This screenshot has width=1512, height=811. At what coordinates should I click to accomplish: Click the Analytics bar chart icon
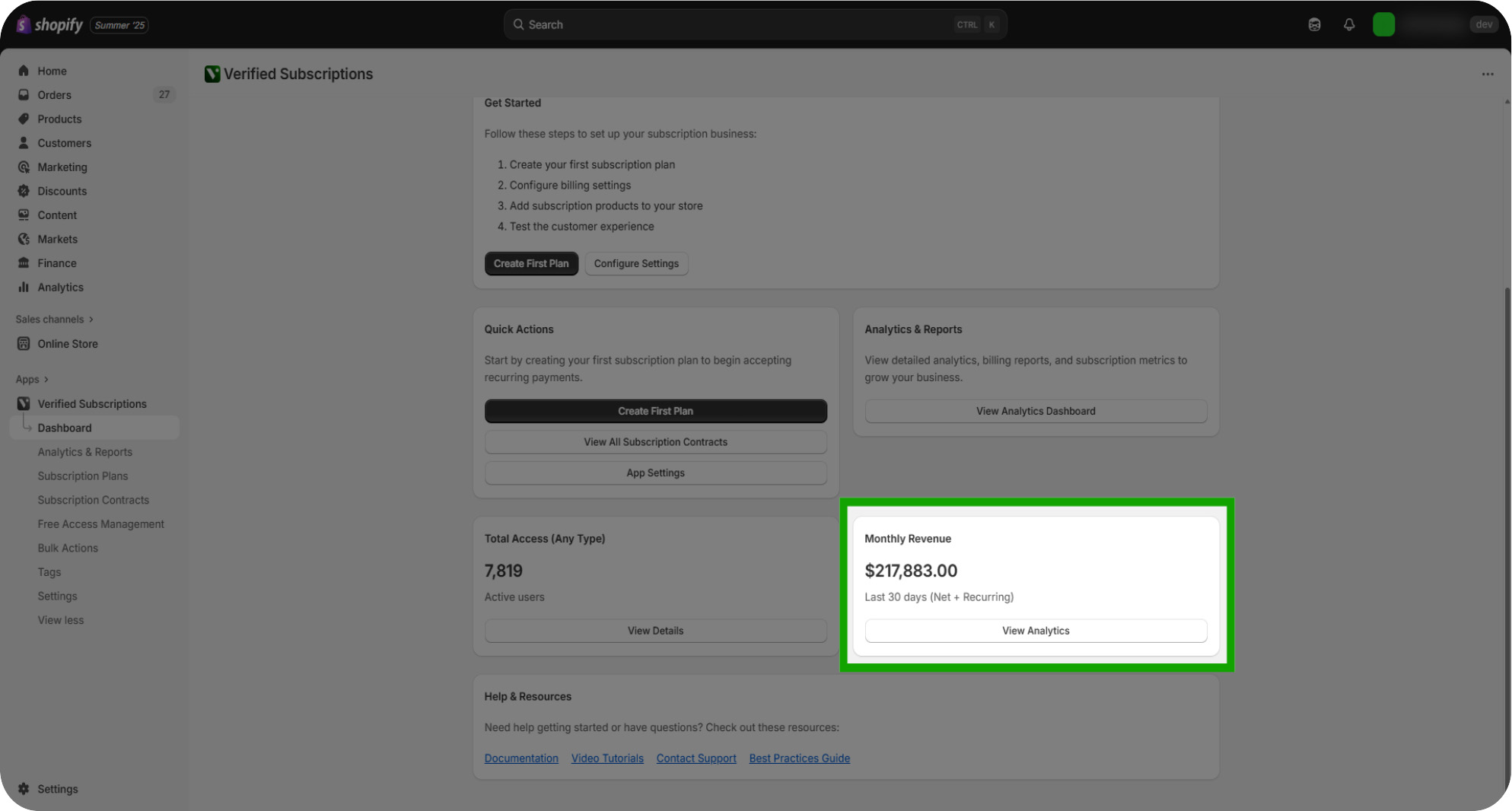(x=24, y=288)
